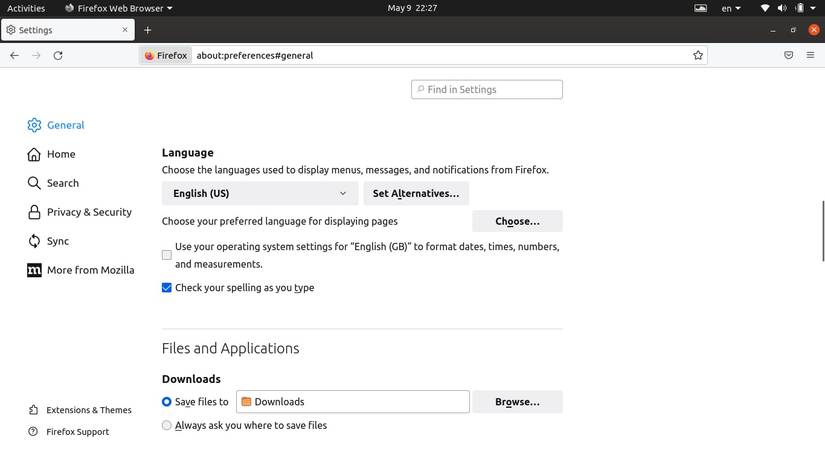
Task: Reload the current page
Action: click(58, 55)
